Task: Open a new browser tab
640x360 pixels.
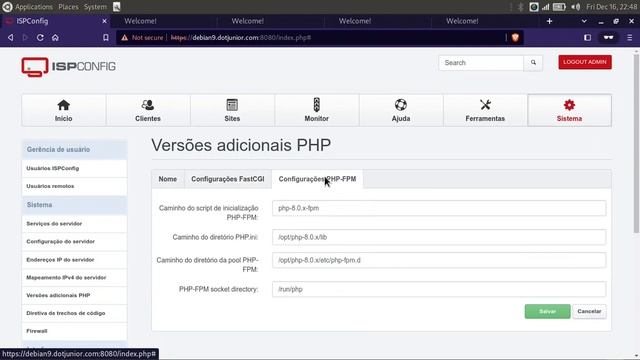Action: tap(549, 21)
